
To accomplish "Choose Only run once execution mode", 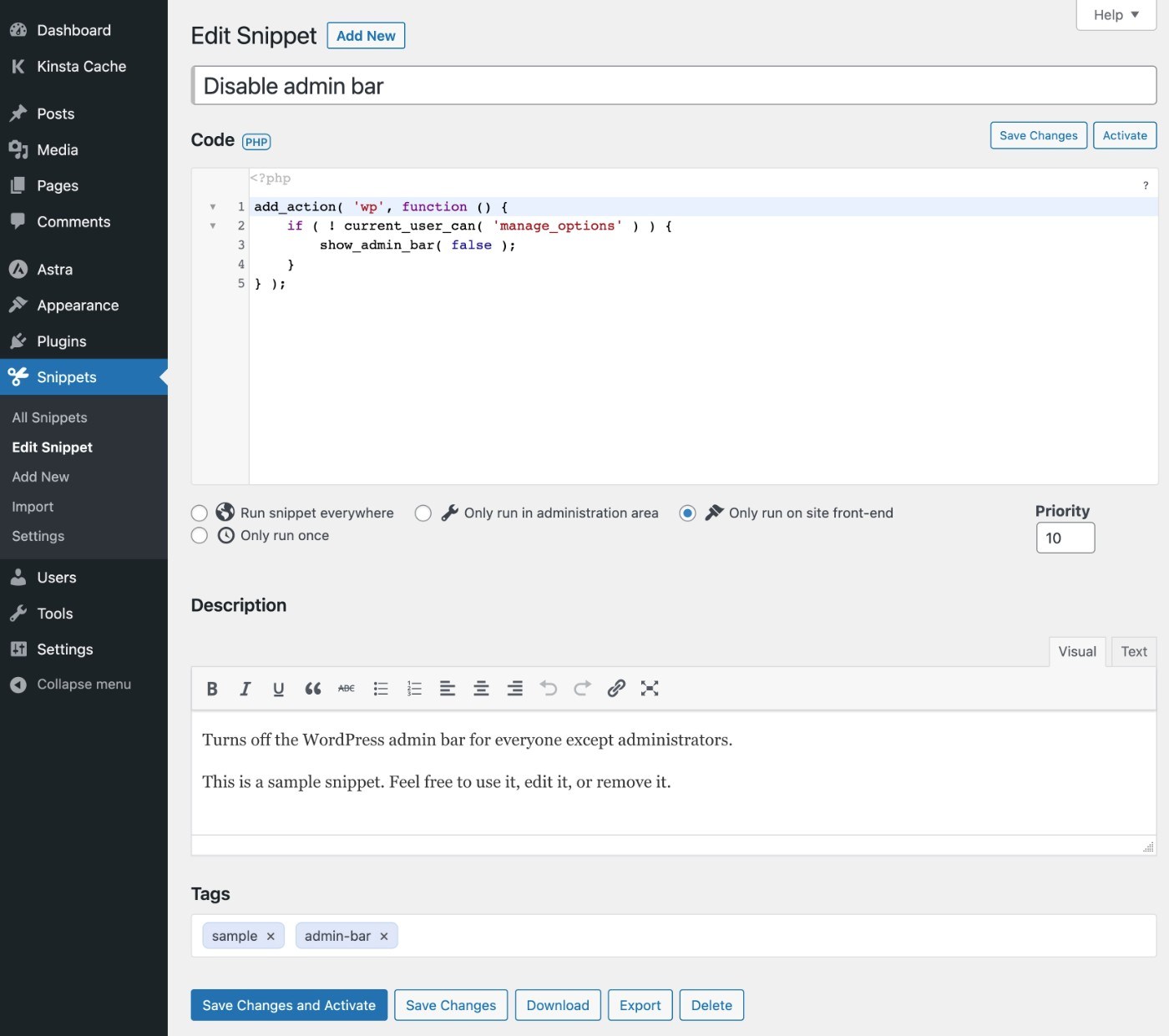I will click(199, 535).
